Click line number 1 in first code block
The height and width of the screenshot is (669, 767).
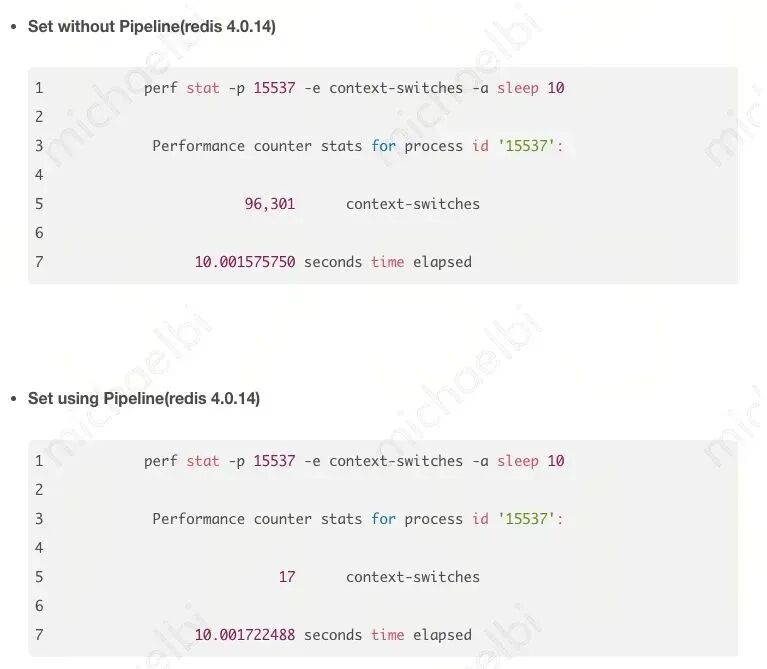(39, 88)
